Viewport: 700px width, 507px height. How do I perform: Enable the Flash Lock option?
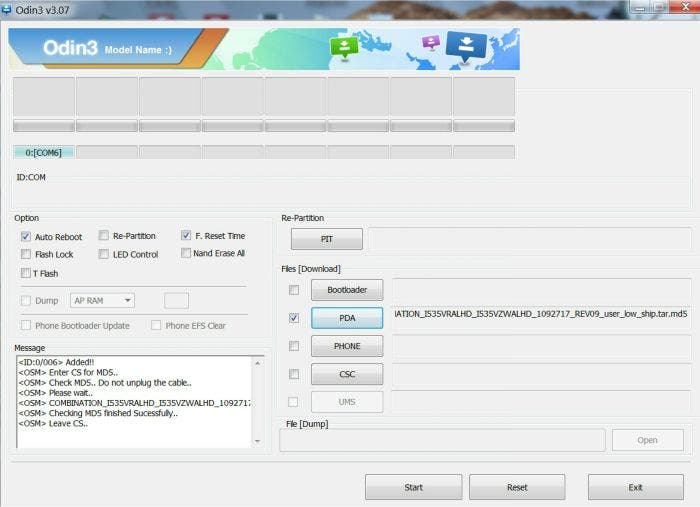tap(26, 254)
